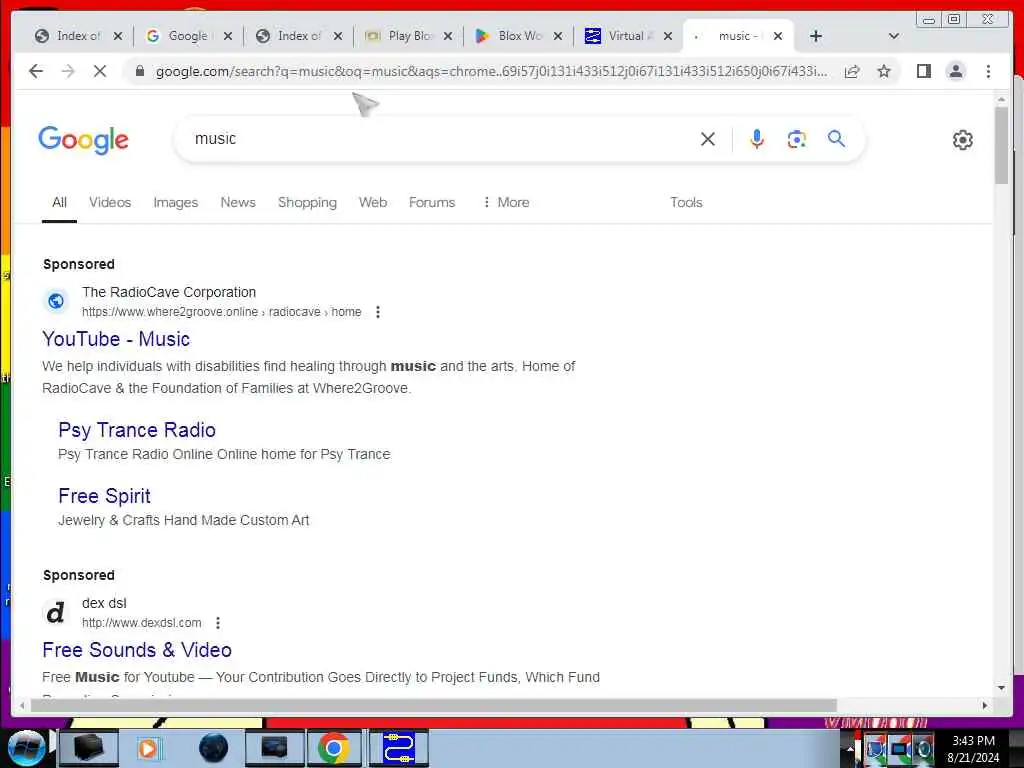The image size is (1024, 768).
Task: Show hidden system tray icons
Action: 850,748
